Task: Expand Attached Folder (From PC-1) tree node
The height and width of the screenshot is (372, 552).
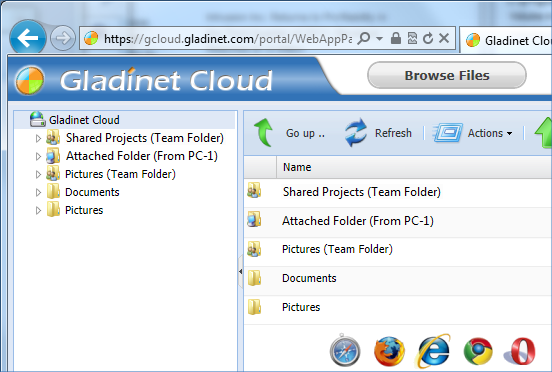Action: click(x=38, y=156)
